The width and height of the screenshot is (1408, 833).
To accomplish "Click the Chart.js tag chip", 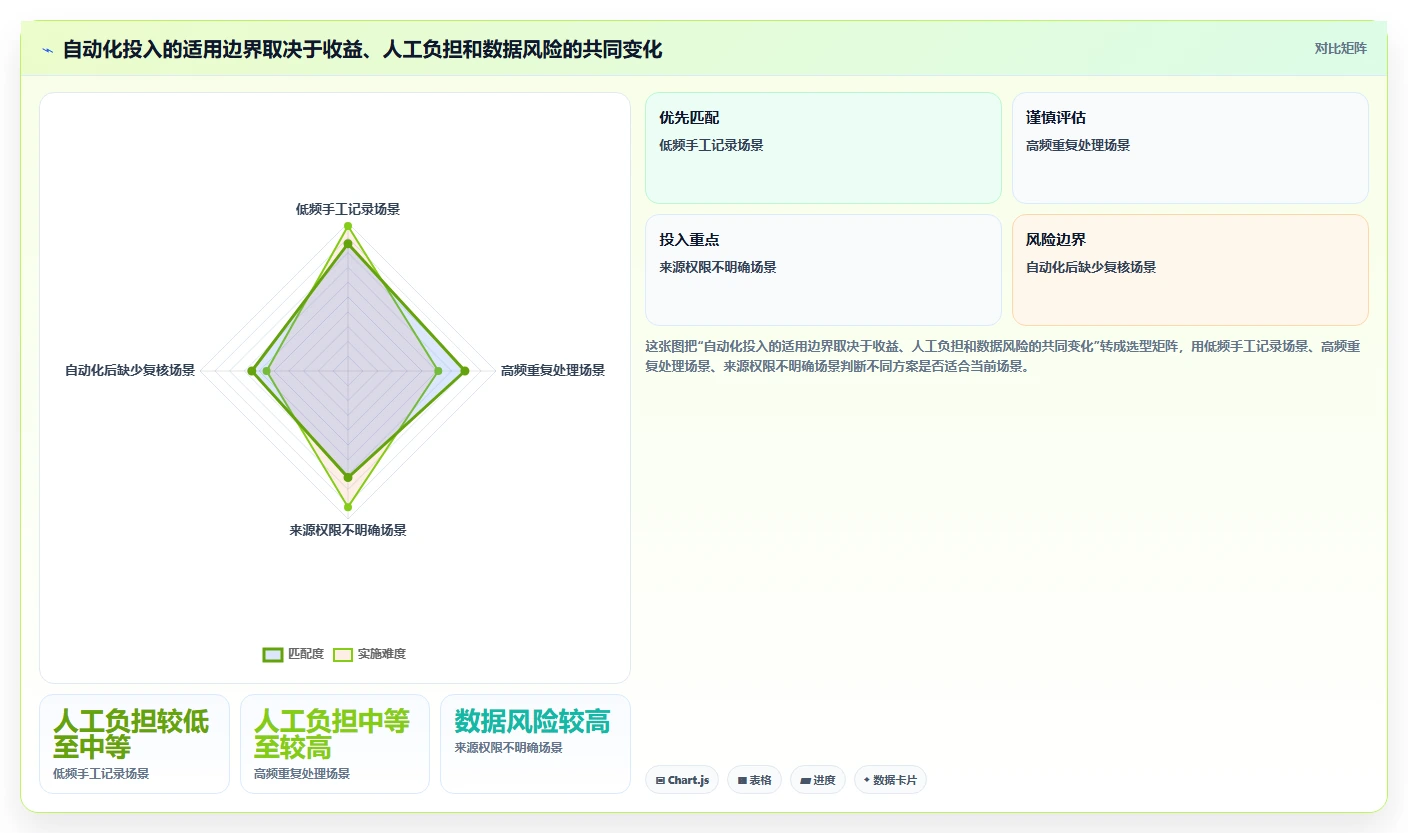I will point(682,780).
